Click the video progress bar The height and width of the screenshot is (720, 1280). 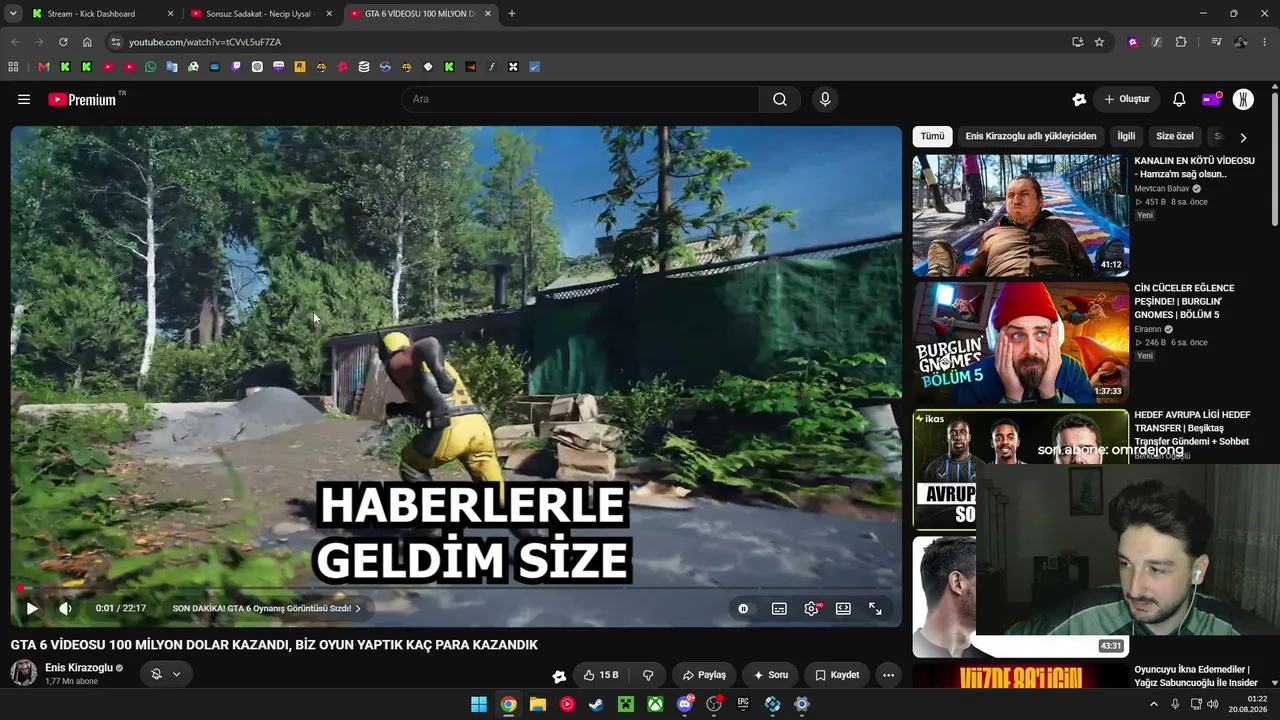(456, 589)
